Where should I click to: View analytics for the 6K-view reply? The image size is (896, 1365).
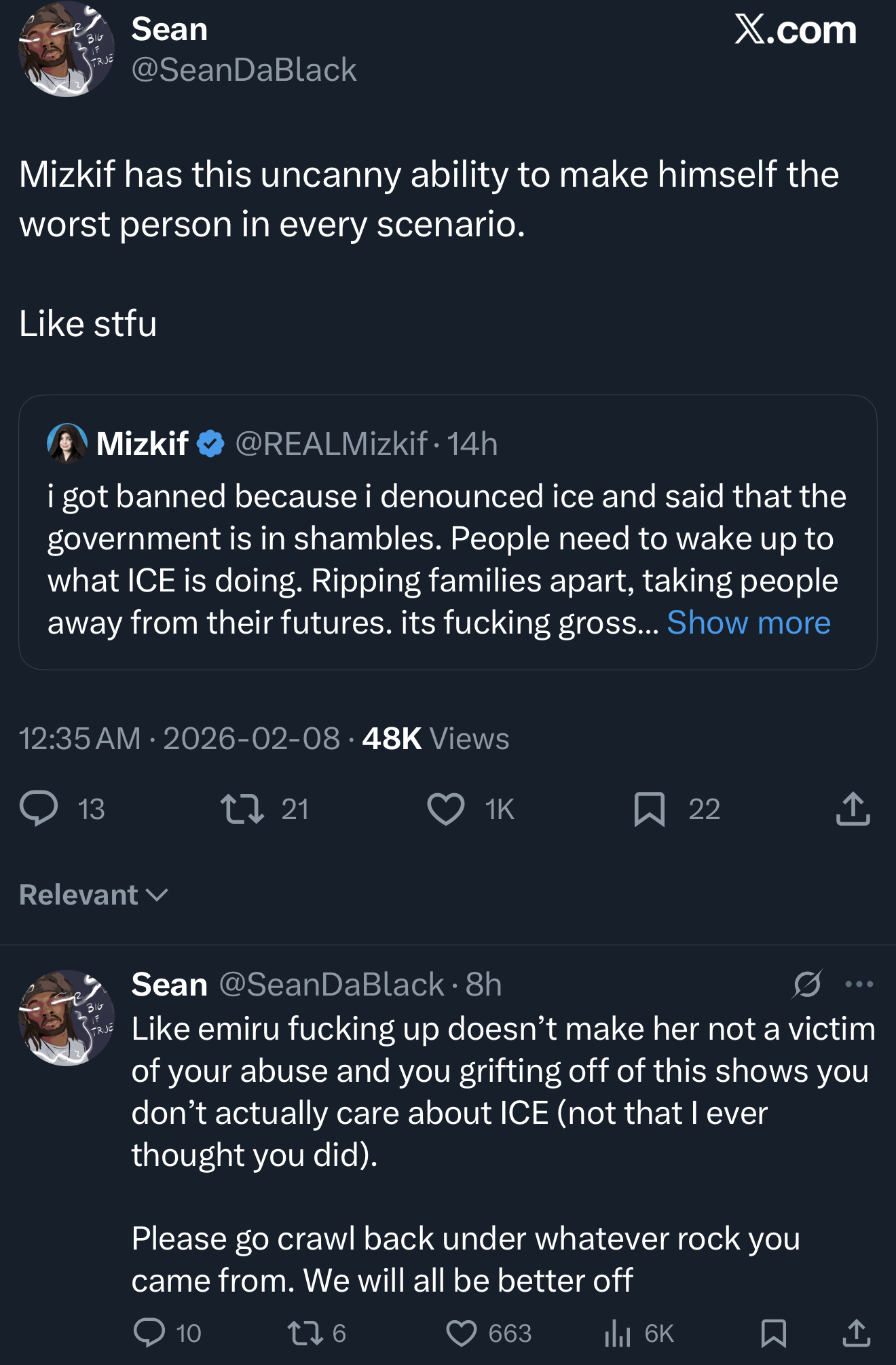(618, 1332)
